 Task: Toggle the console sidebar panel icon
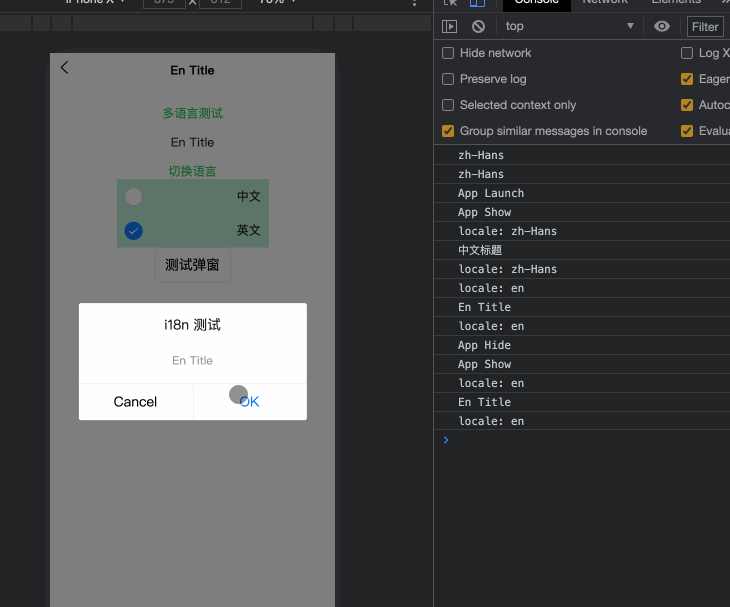(x=450, y=27)
